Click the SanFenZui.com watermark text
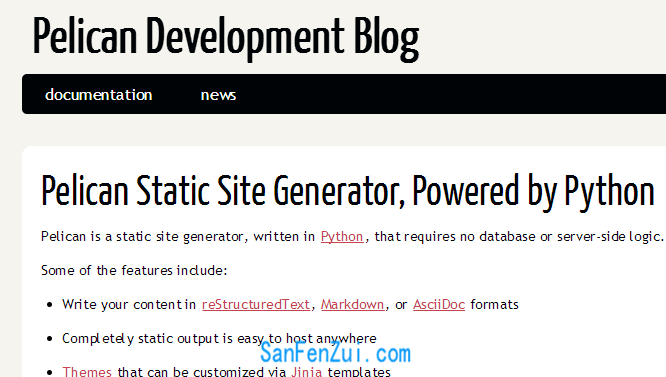The width and height of the screenshot is (666, 377). pyautogui.click(x=335, y=353)
